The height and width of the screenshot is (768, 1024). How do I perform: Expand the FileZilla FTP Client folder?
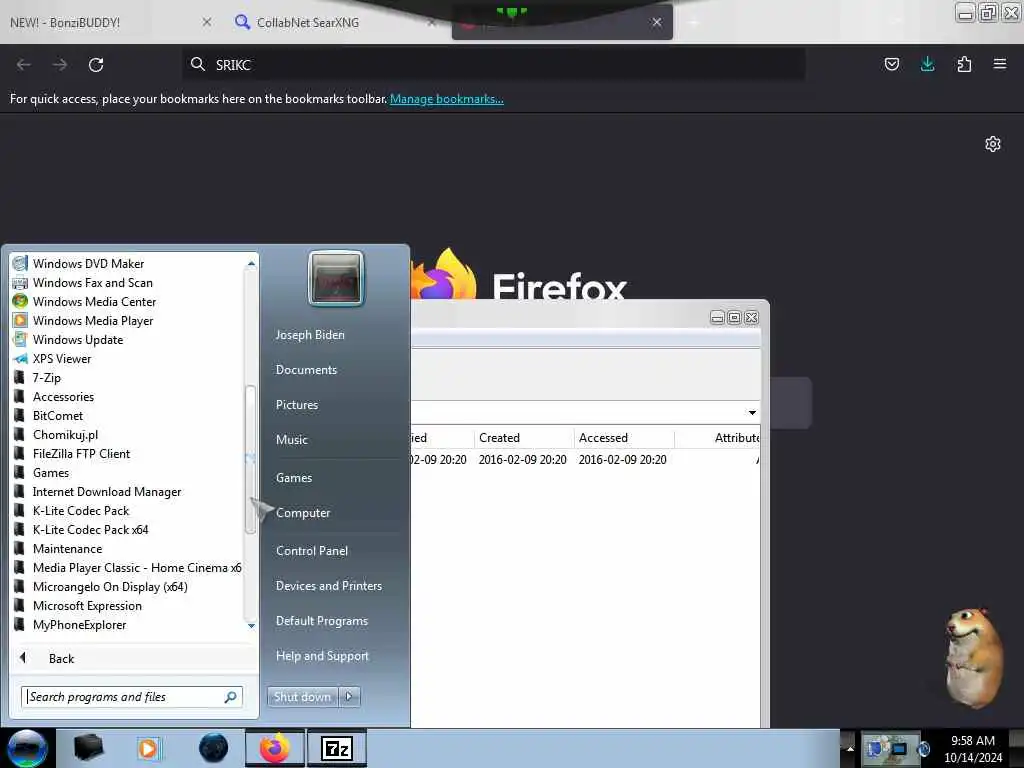[81, 454]
